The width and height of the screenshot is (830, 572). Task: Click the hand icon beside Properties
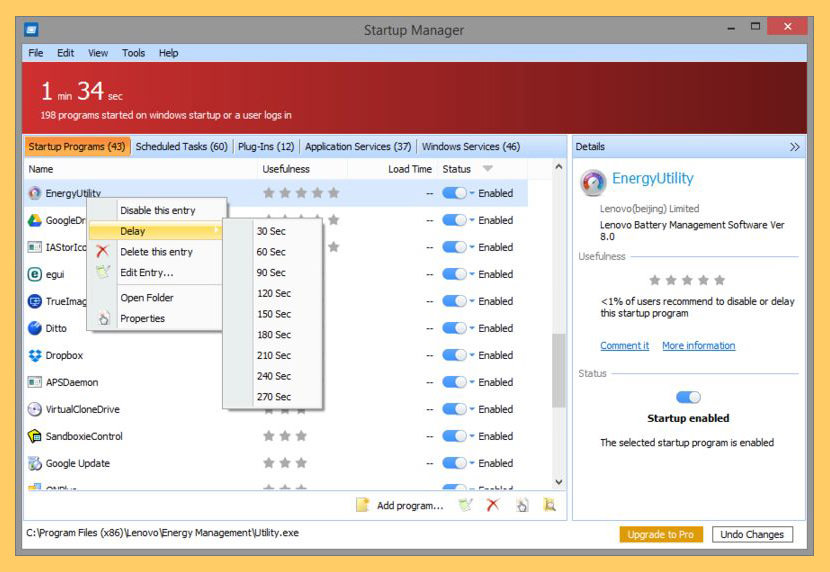[103, 318]
